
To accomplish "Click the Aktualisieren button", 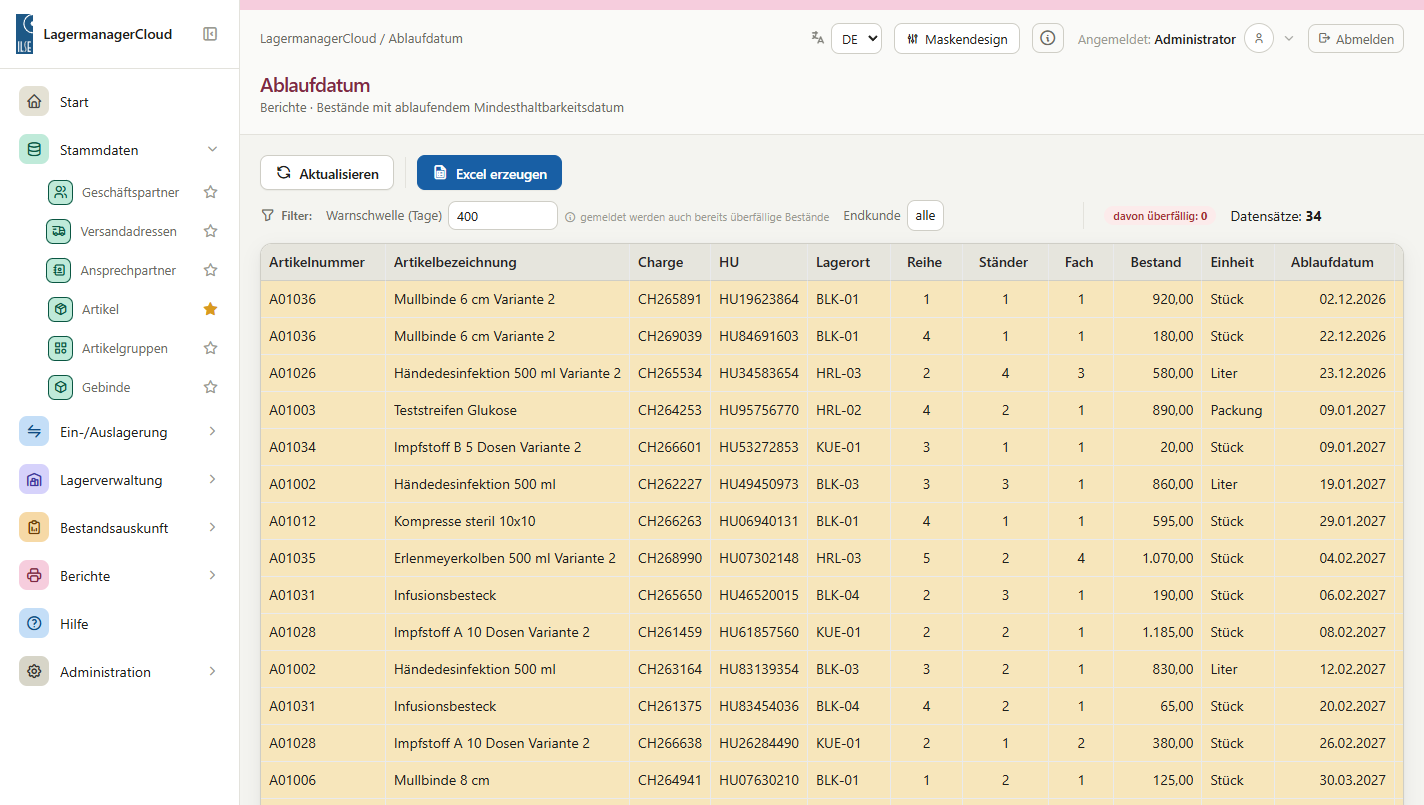I will pyautogui.click(x=327, y=173).
